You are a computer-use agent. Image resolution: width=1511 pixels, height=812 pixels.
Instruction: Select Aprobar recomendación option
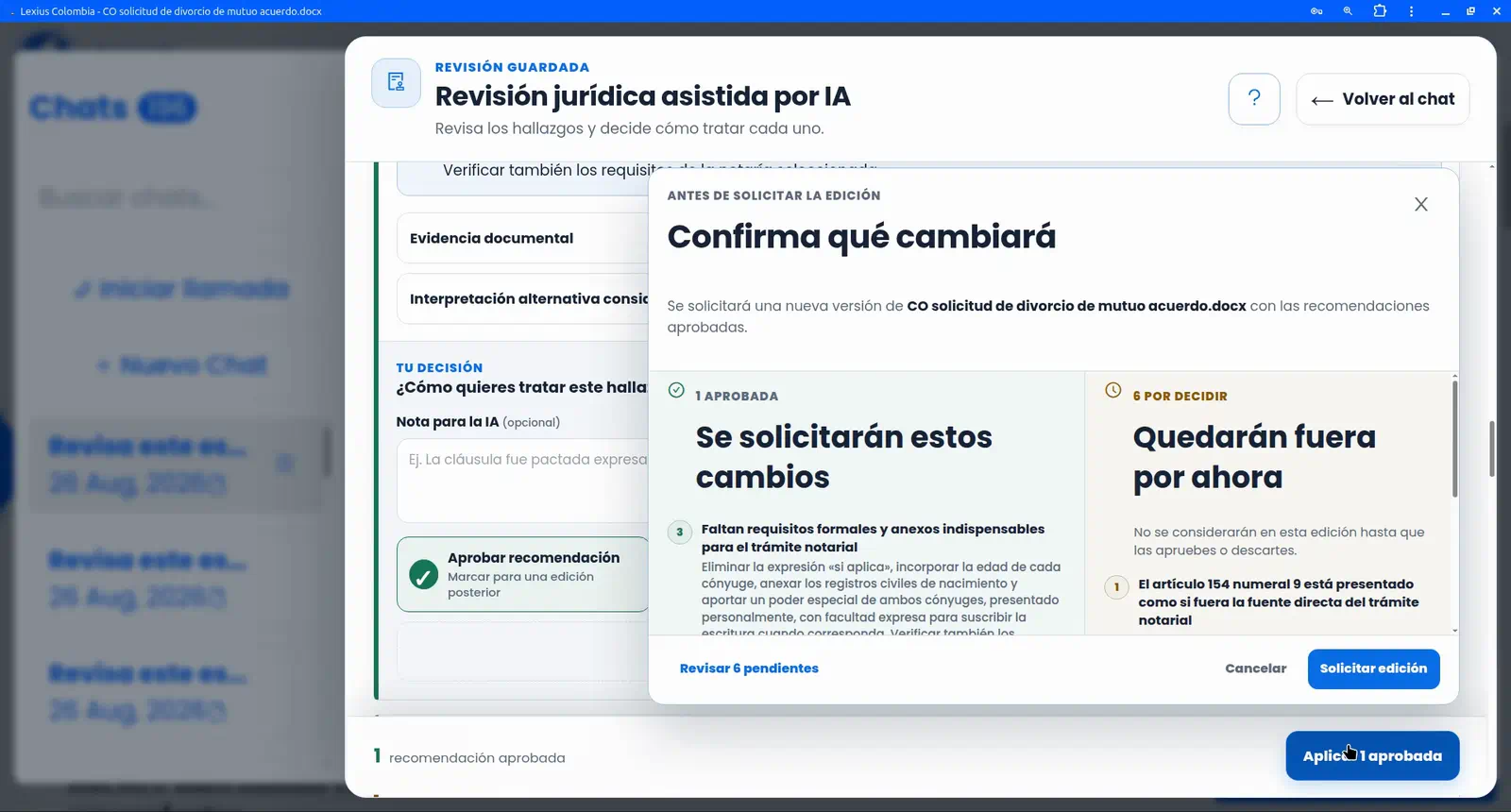pos(523,574)
